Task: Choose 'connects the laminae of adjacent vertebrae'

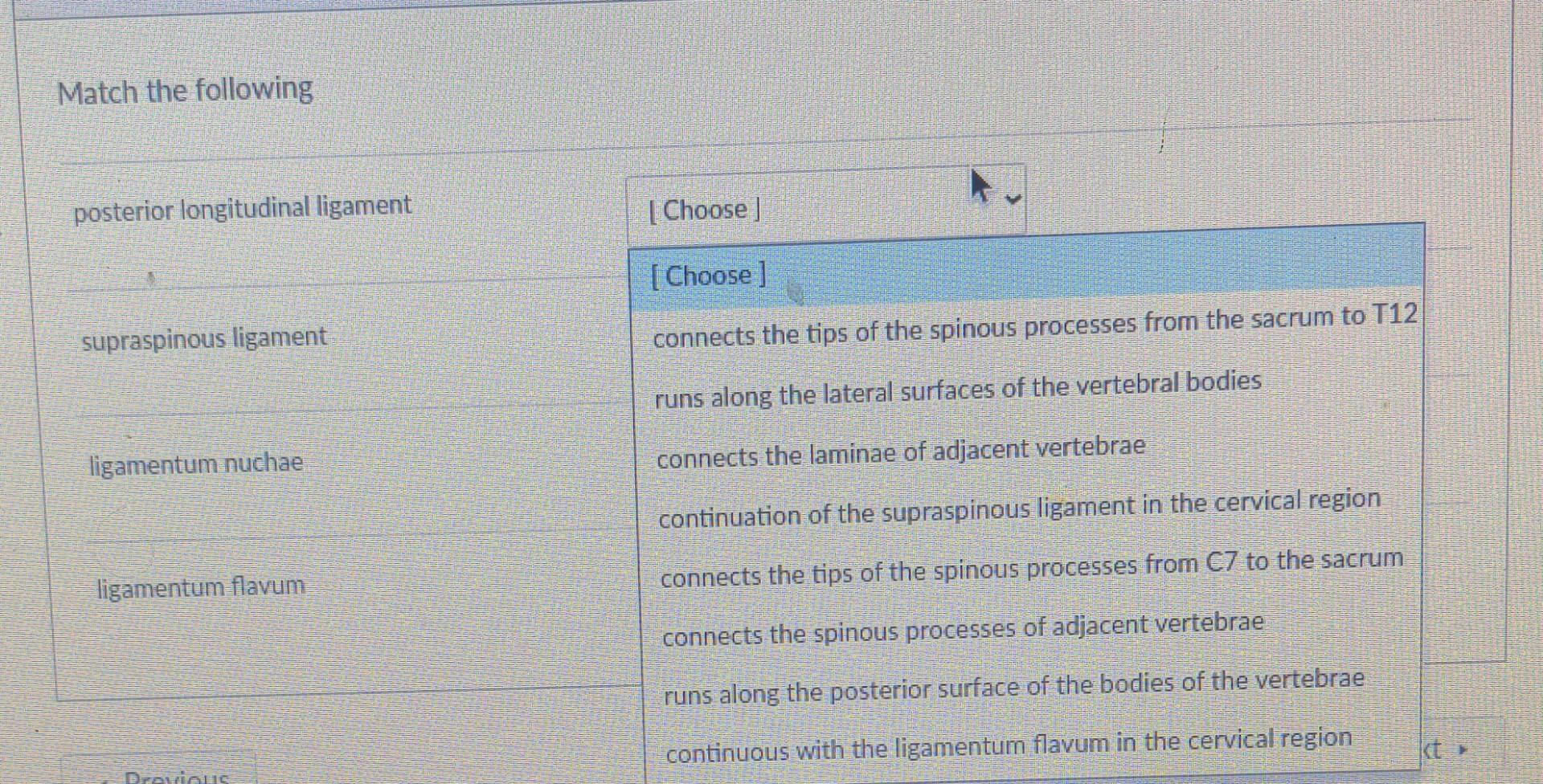Action: [901, 451]
